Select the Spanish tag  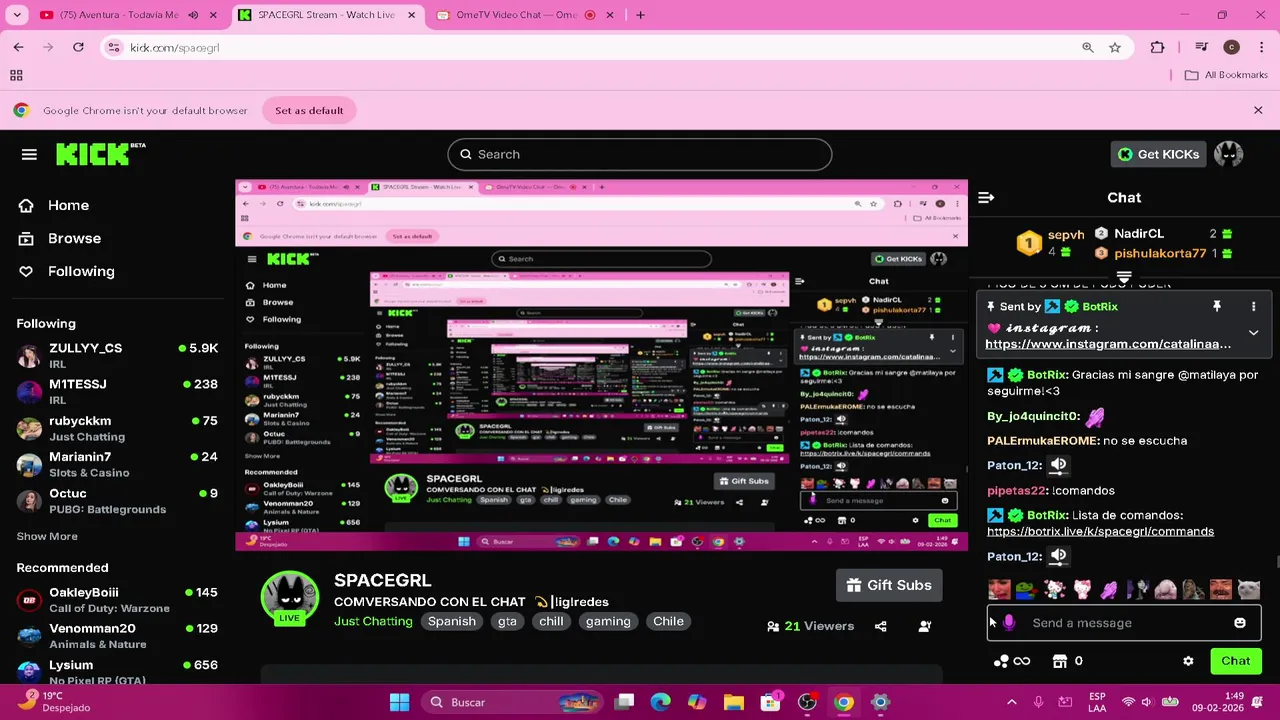[452, 621]
